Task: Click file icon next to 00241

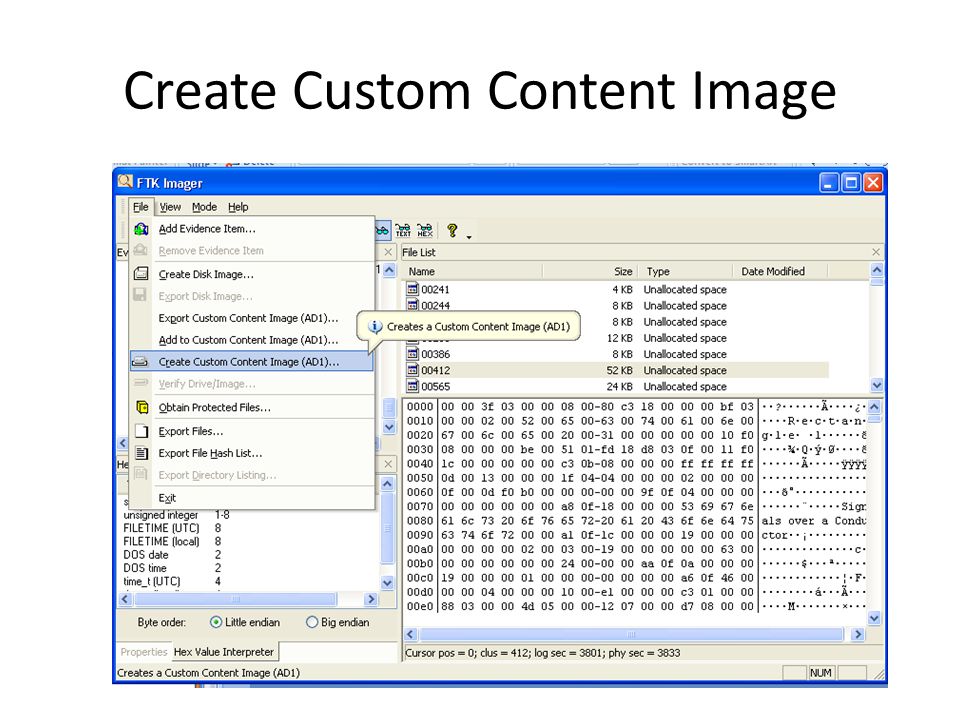Action: click(413, 289)
